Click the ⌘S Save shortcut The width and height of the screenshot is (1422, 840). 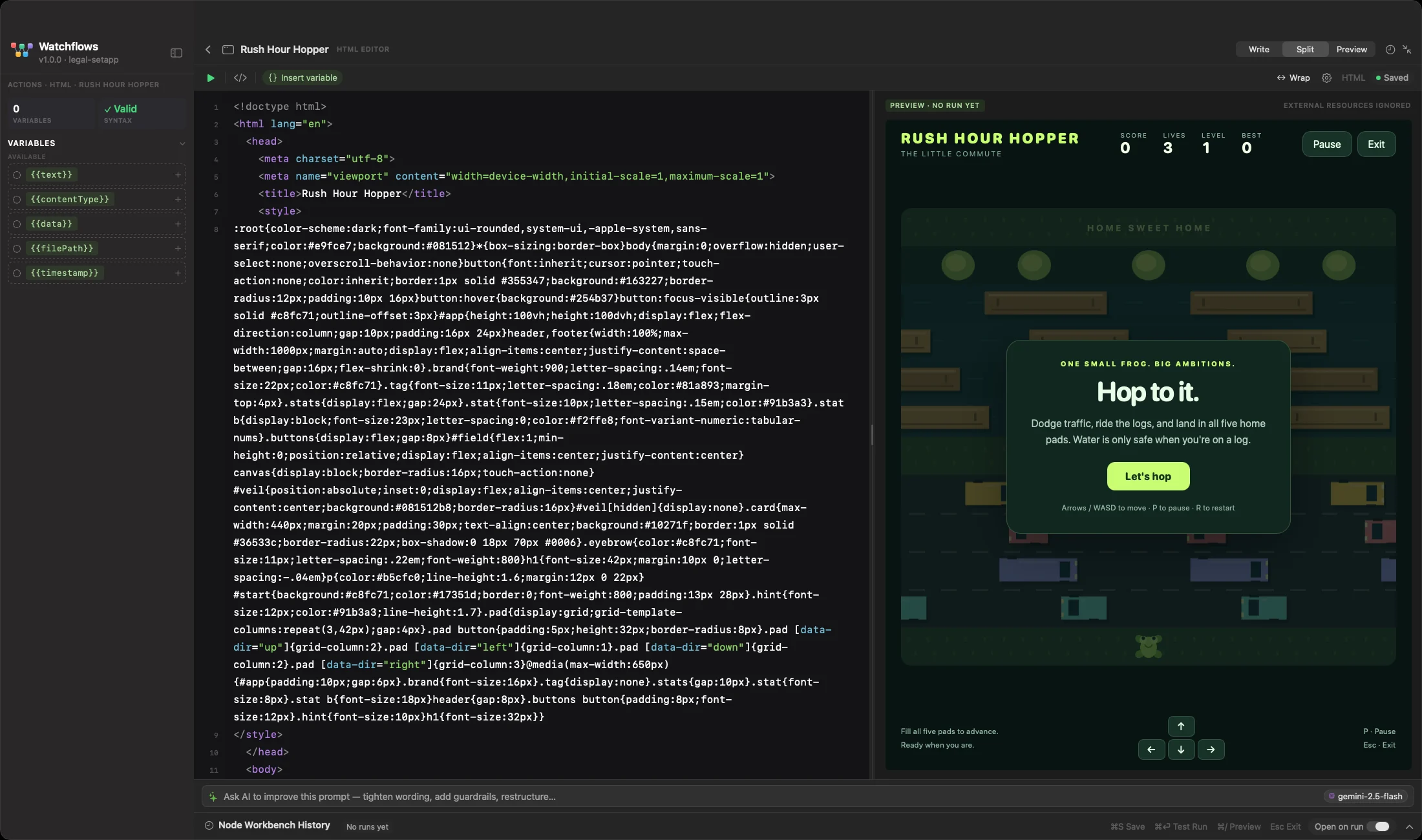click(1127, 826)
